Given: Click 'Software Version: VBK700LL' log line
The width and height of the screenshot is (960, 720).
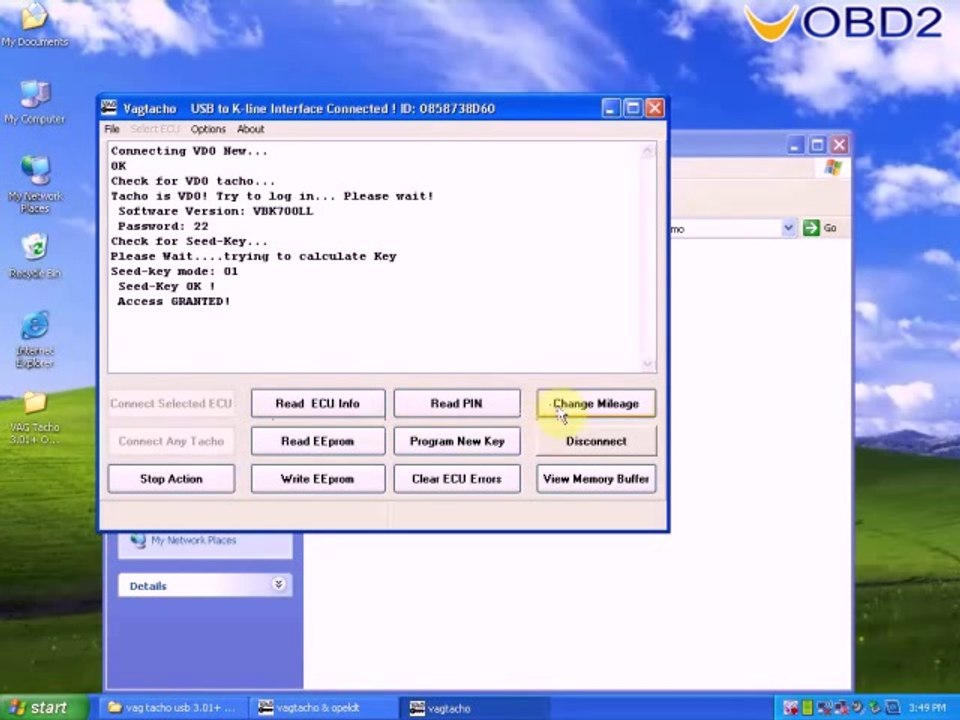Looking at the screenshot, I should 216,211.
